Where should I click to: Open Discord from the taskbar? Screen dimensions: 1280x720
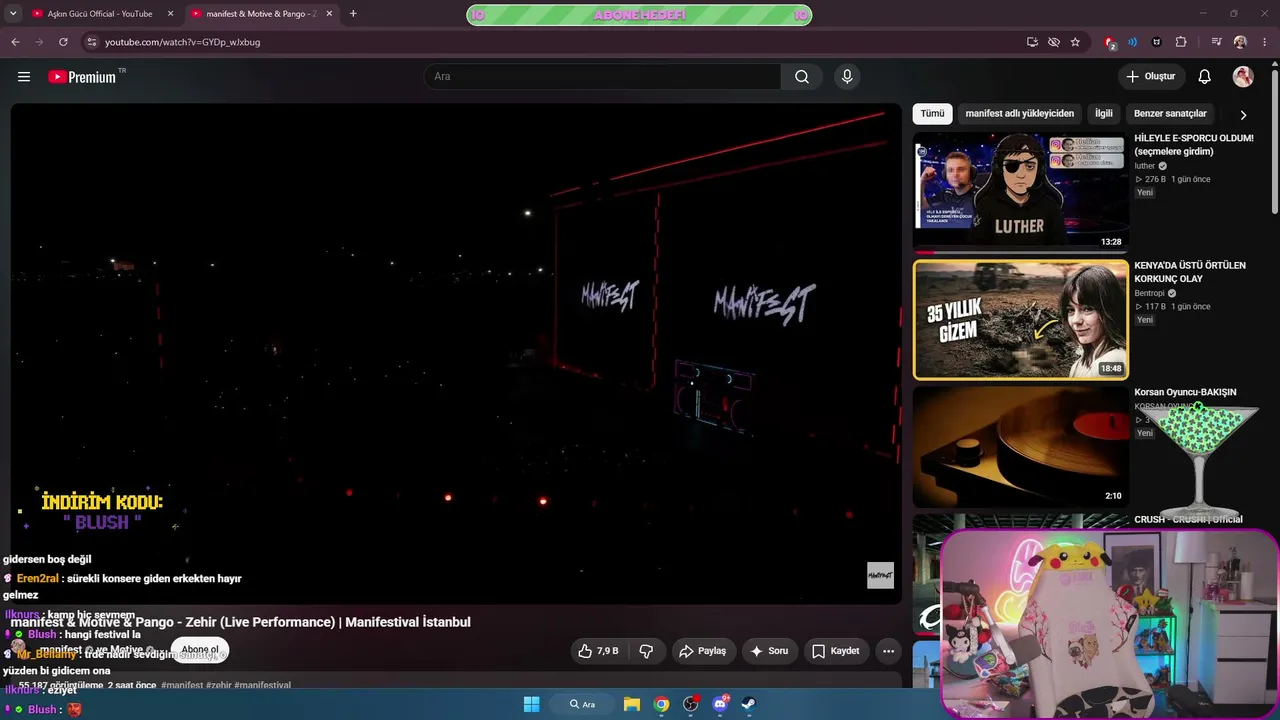coord(720,704)
